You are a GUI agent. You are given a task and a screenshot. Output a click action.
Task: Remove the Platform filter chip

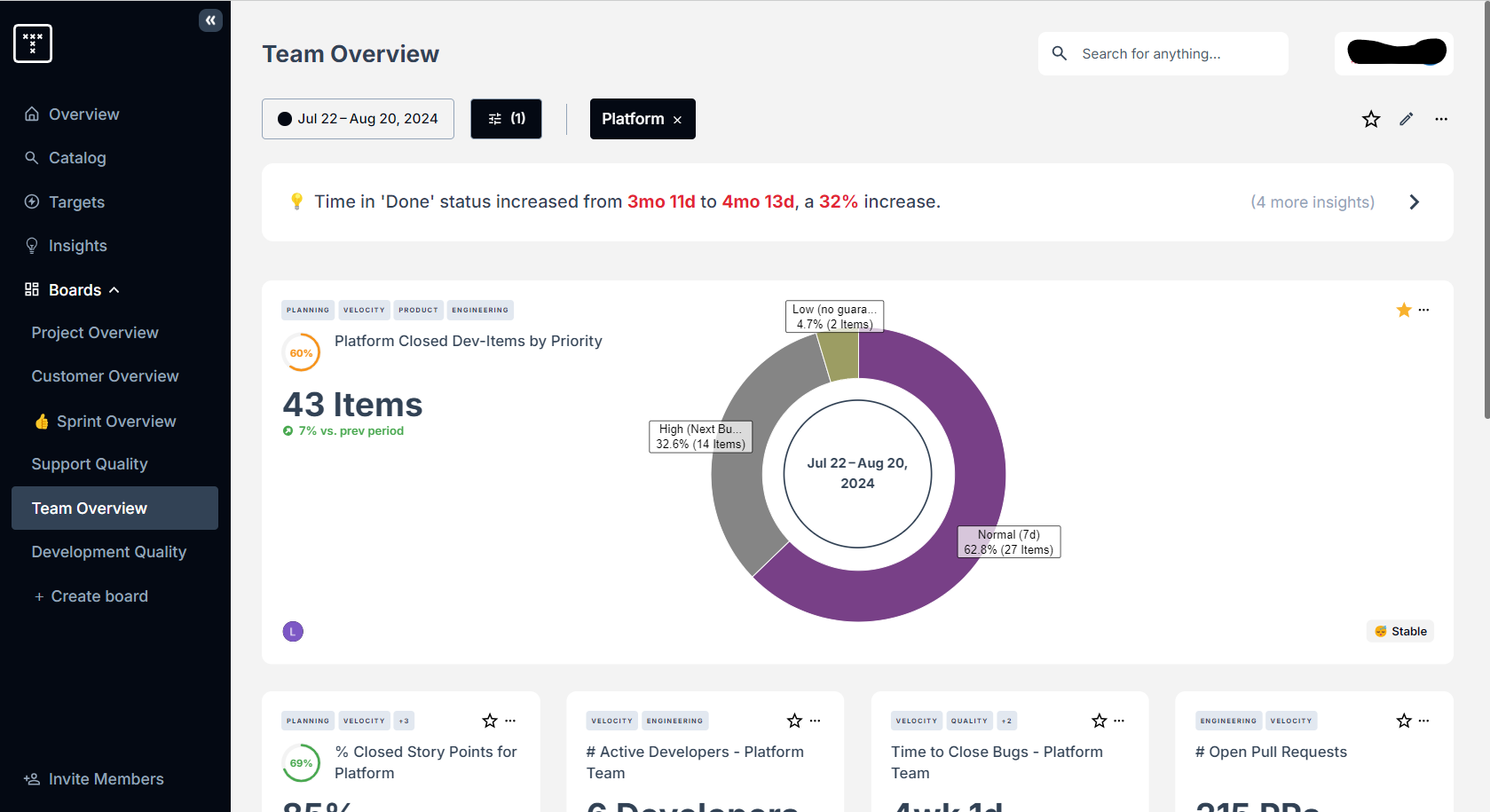click(677, 118)
